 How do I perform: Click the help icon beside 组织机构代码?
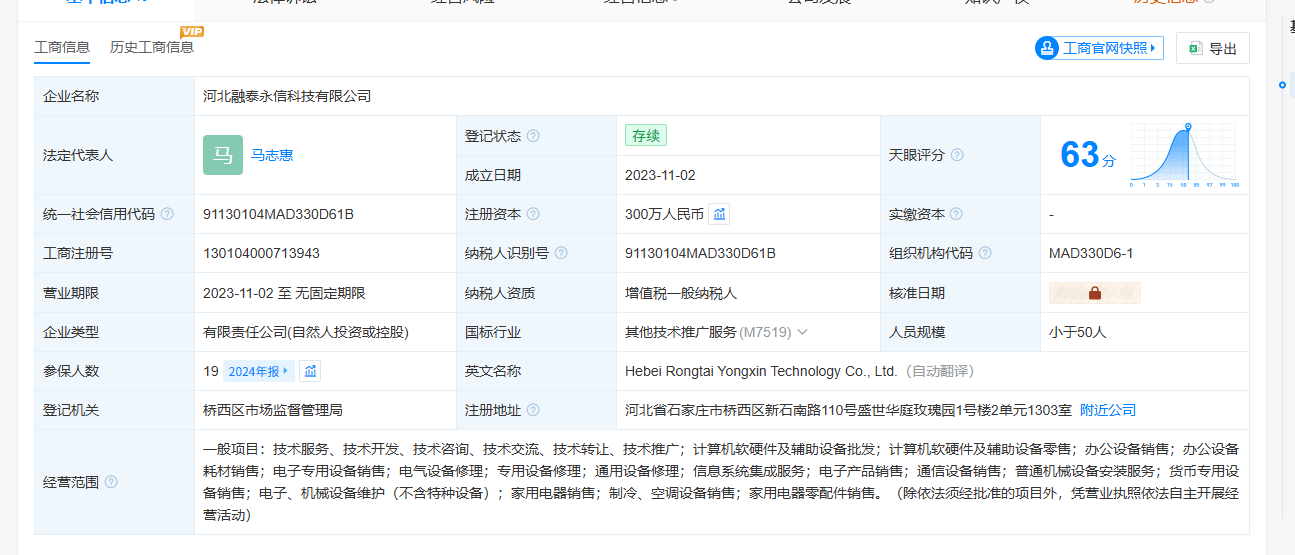pyautogui.click(x=985, y=254)
